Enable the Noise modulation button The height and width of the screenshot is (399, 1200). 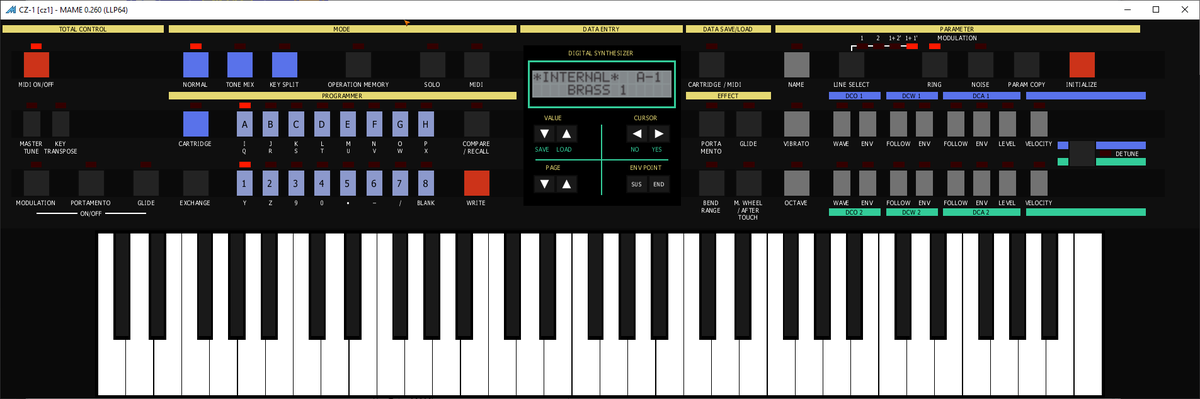click(x=981, y=65)
